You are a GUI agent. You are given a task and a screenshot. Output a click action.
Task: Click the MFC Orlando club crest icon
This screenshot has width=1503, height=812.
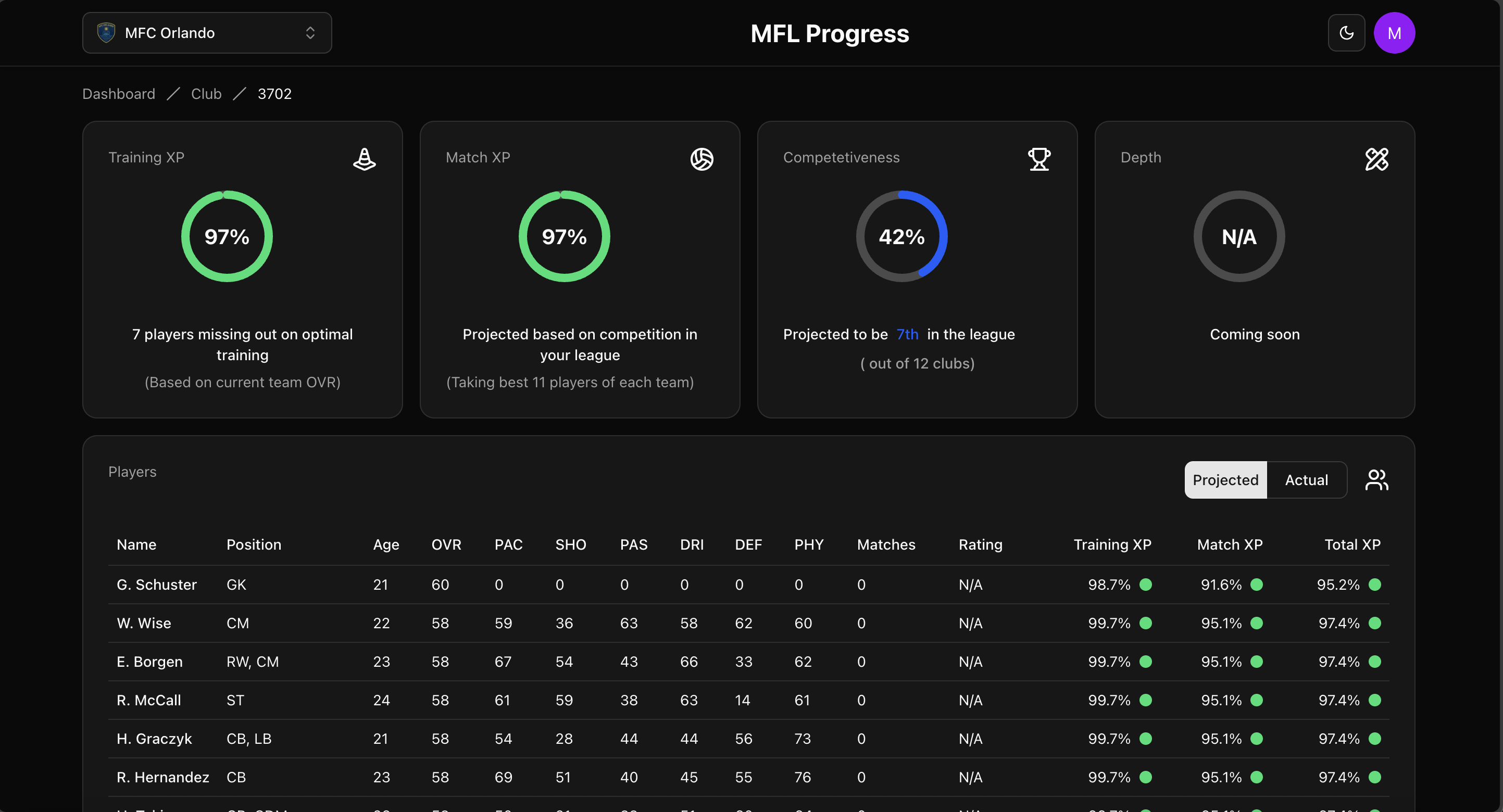[x=107, y=33]
